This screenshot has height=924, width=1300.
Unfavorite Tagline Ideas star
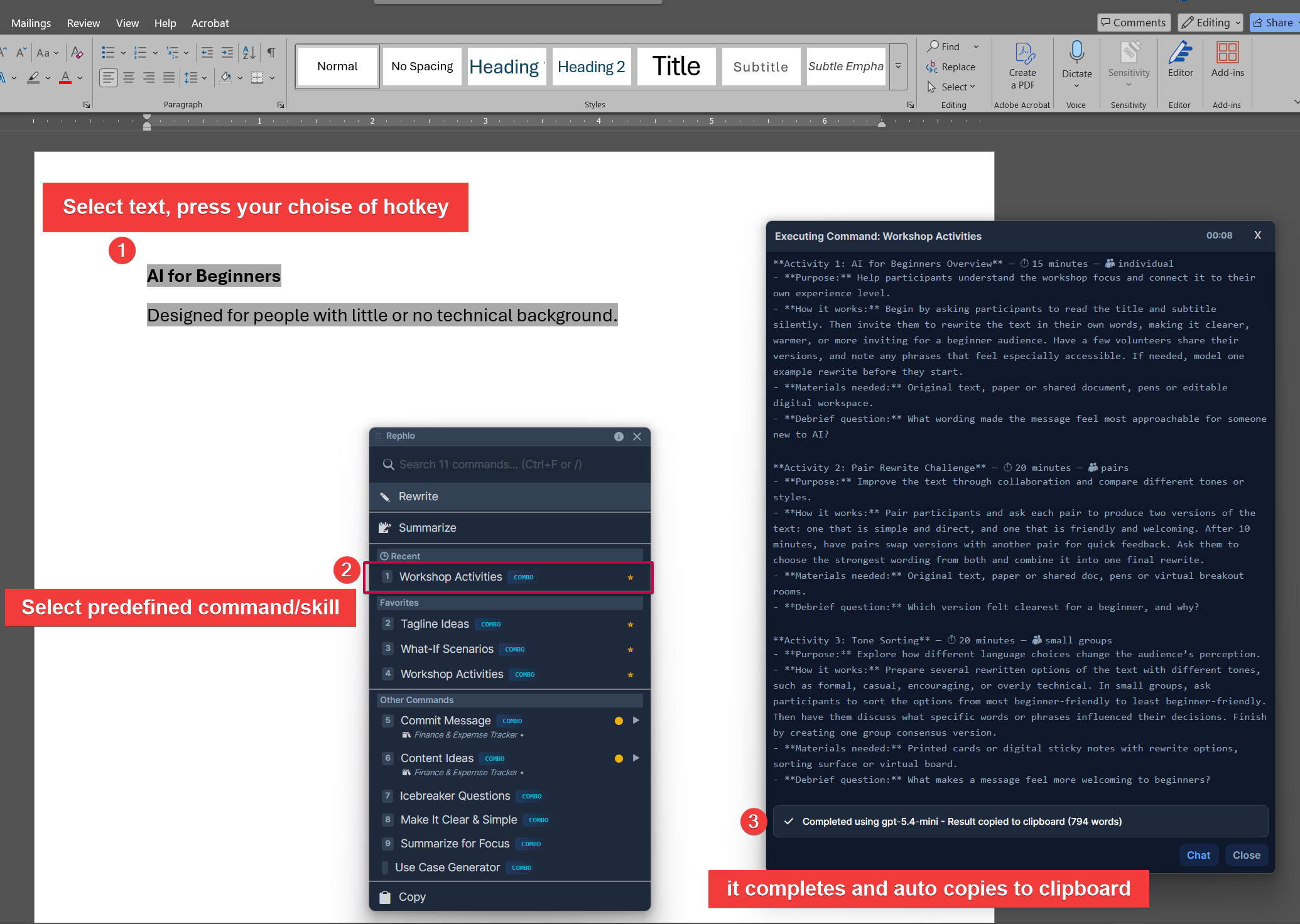click(630, 624)
